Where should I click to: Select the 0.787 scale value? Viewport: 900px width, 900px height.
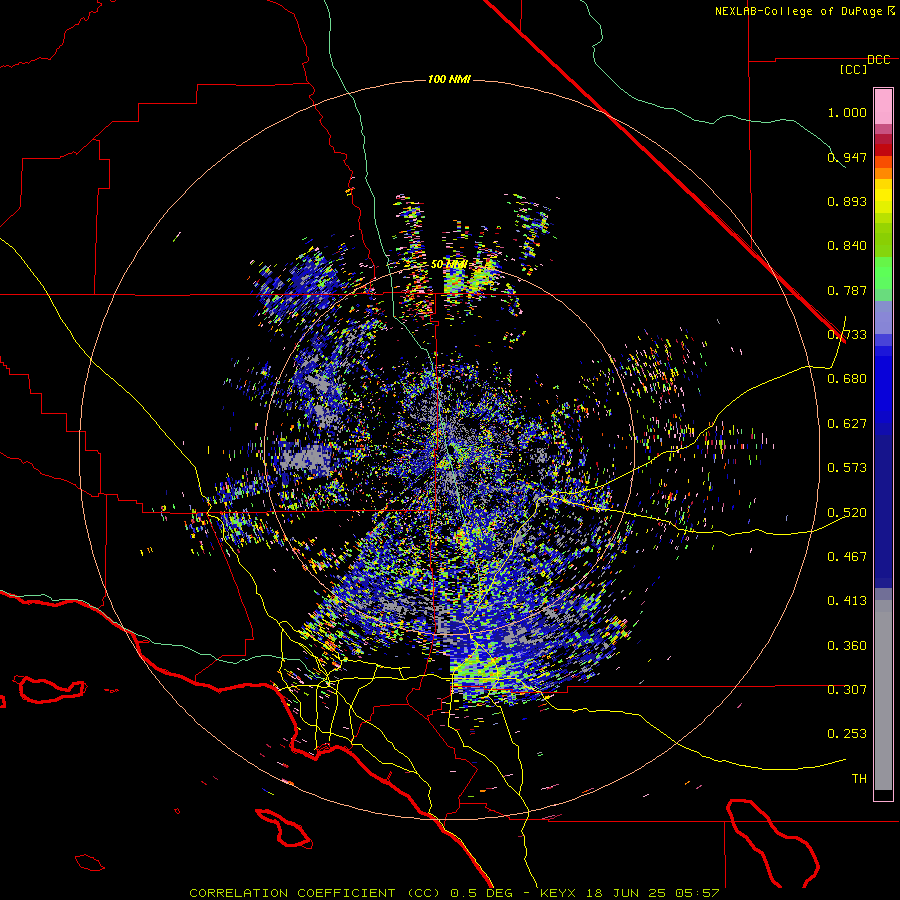coord(847,290)
